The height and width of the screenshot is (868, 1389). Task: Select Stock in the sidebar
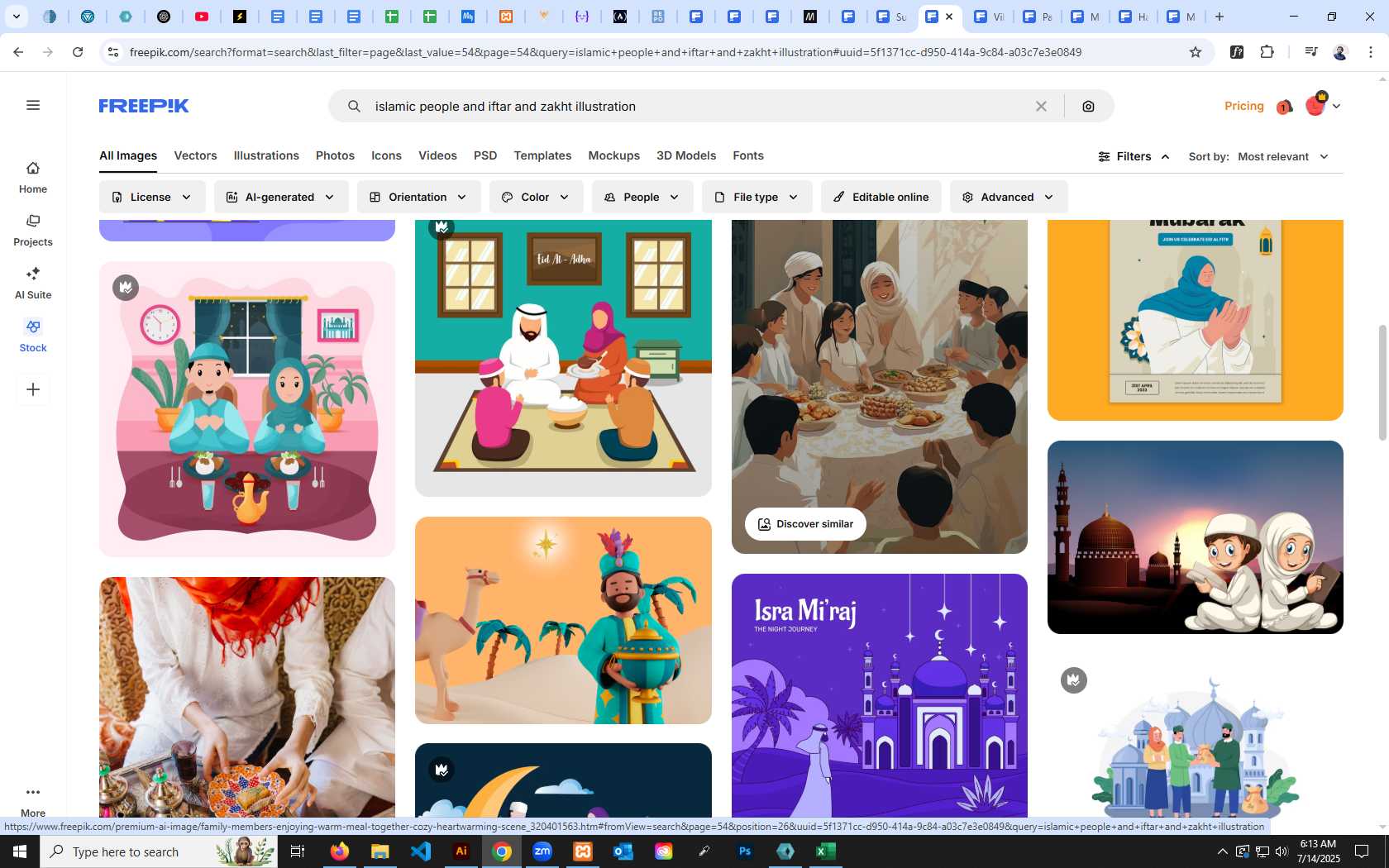[x=33, y=336]
